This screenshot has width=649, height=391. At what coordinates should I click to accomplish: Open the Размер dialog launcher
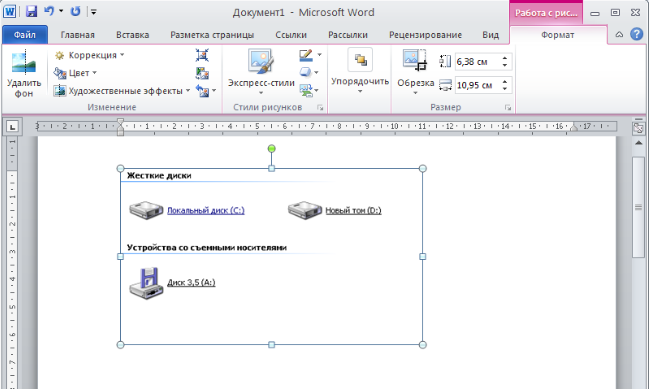(508, 108)
